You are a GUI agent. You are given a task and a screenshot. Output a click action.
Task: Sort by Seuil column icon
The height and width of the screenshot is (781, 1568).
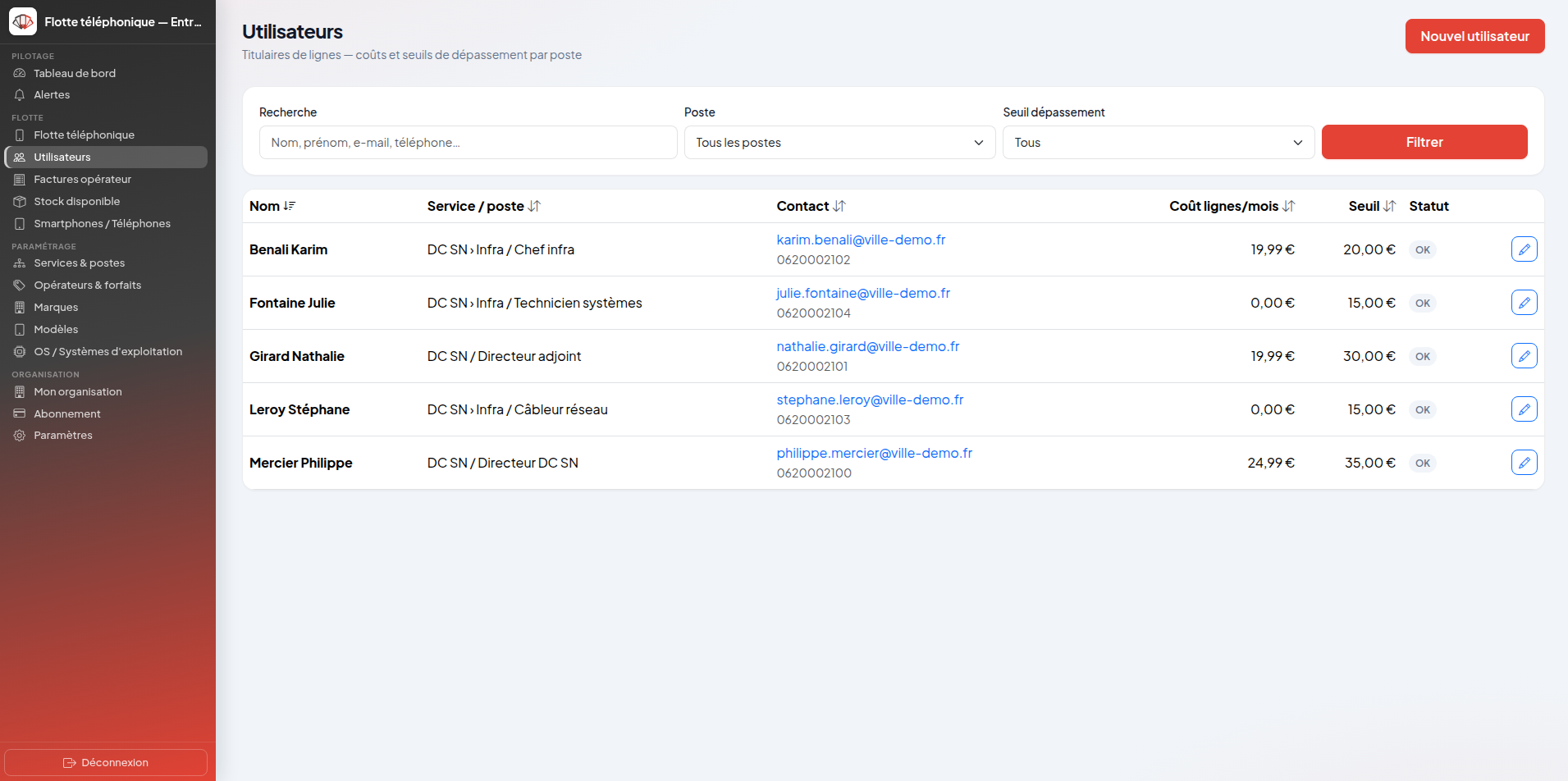click(x=1389, y=206)
